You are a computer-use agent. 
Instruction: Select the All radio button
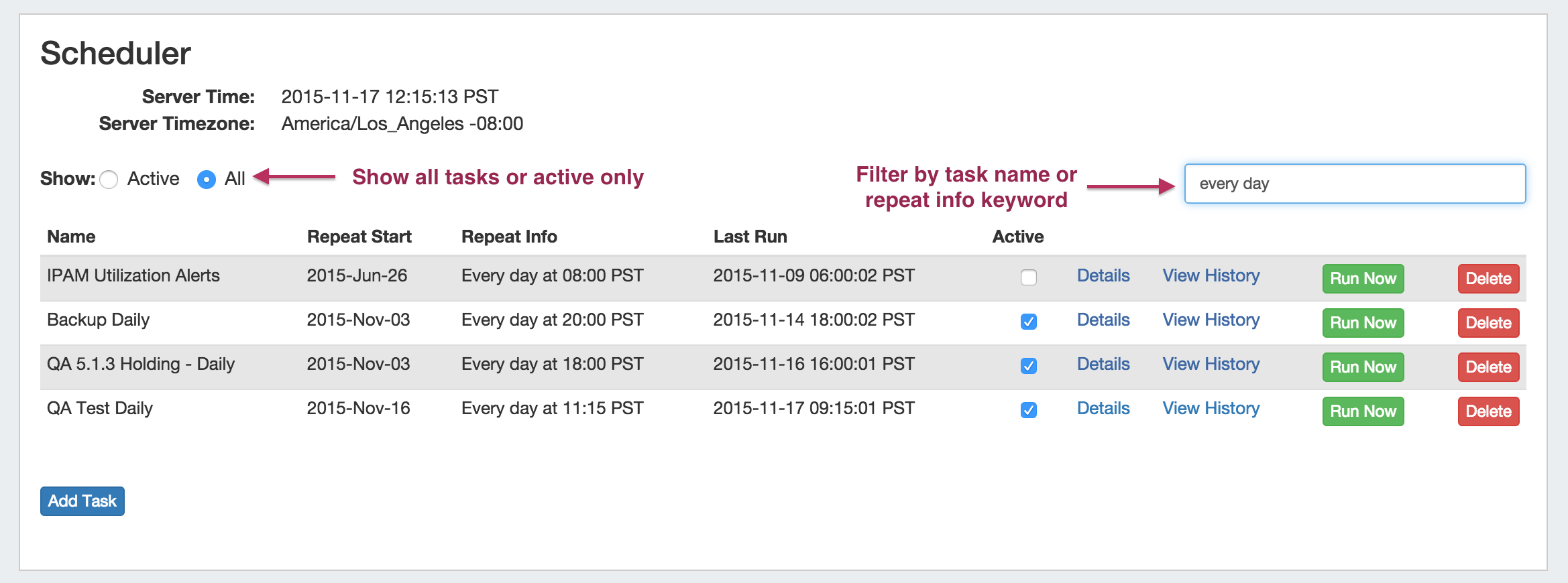[207, 180]
